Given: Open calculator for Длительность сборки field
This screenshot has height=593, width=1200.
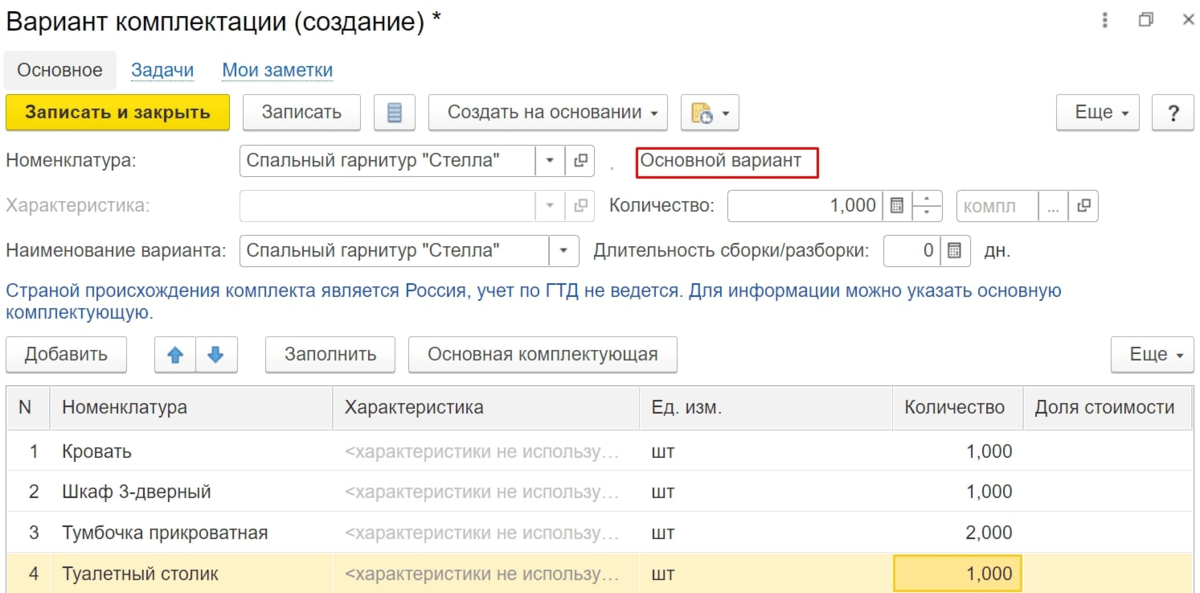Looking at the screenshot, I should [x=954, y=250].
